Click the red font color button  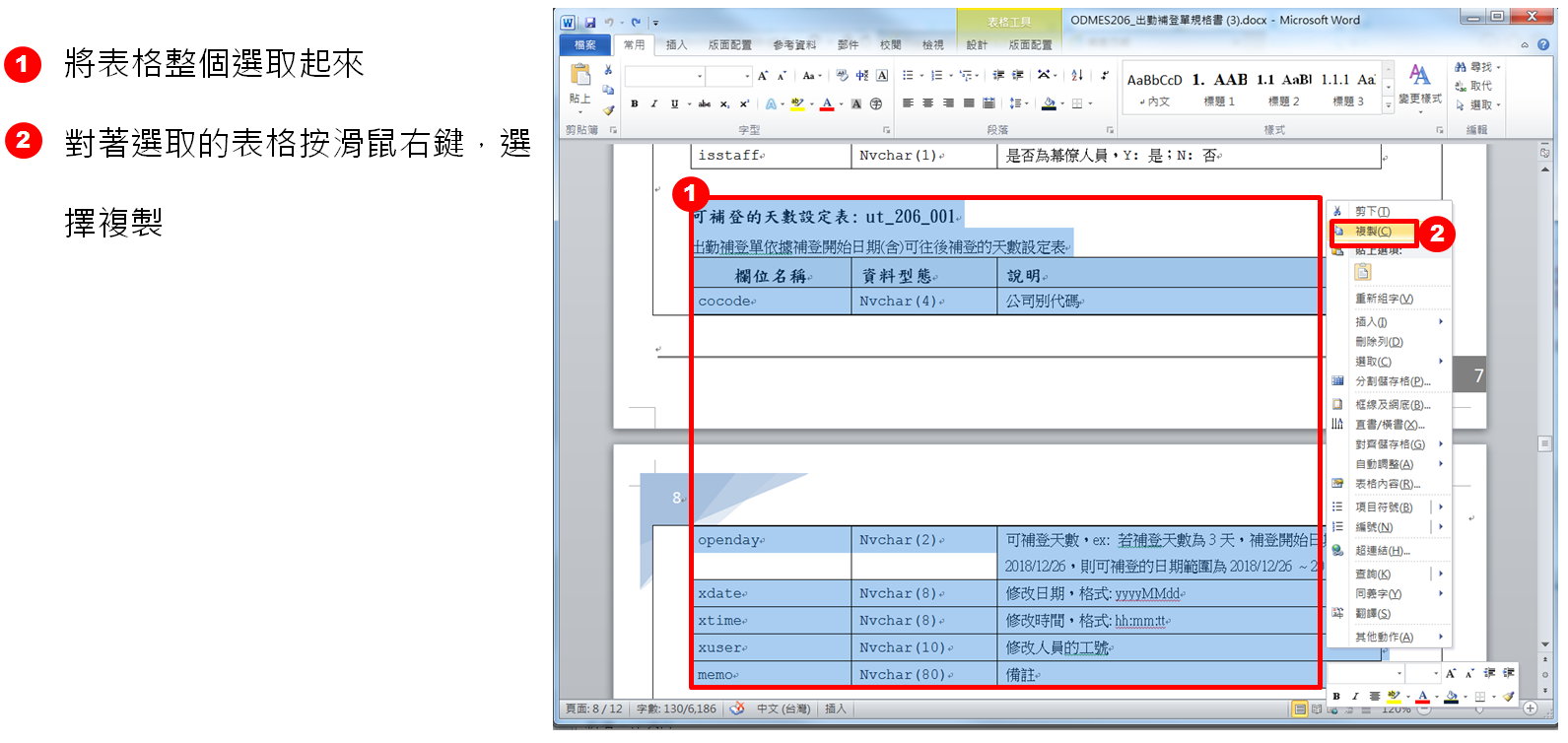[x=827, y=103]
